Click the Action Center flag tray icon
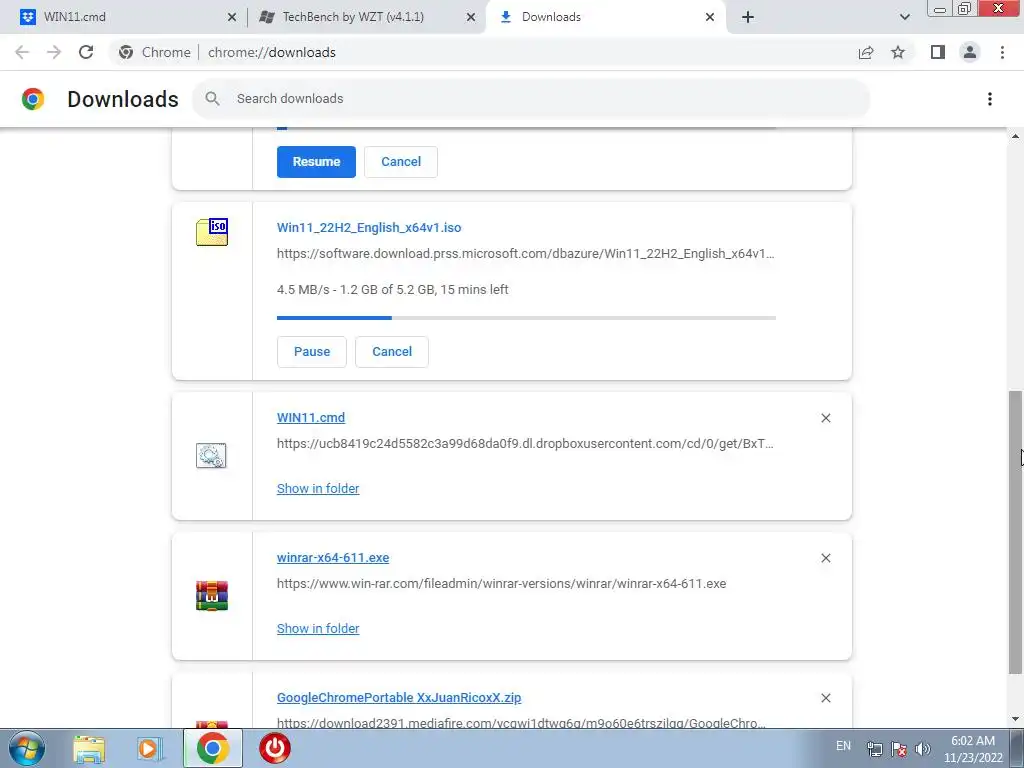Viewport: 1024px width, 768px height. click(x=899, y=749)
